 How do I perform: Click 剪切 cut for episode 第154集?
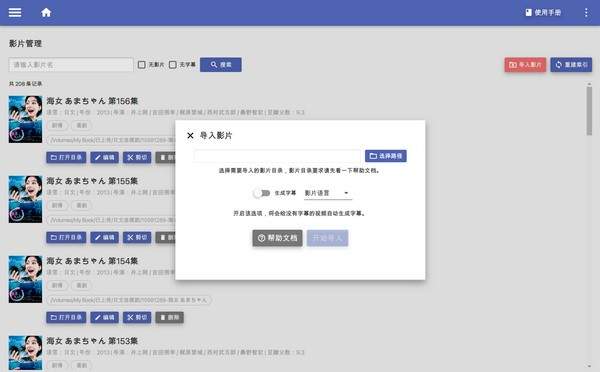click(137, 317)
